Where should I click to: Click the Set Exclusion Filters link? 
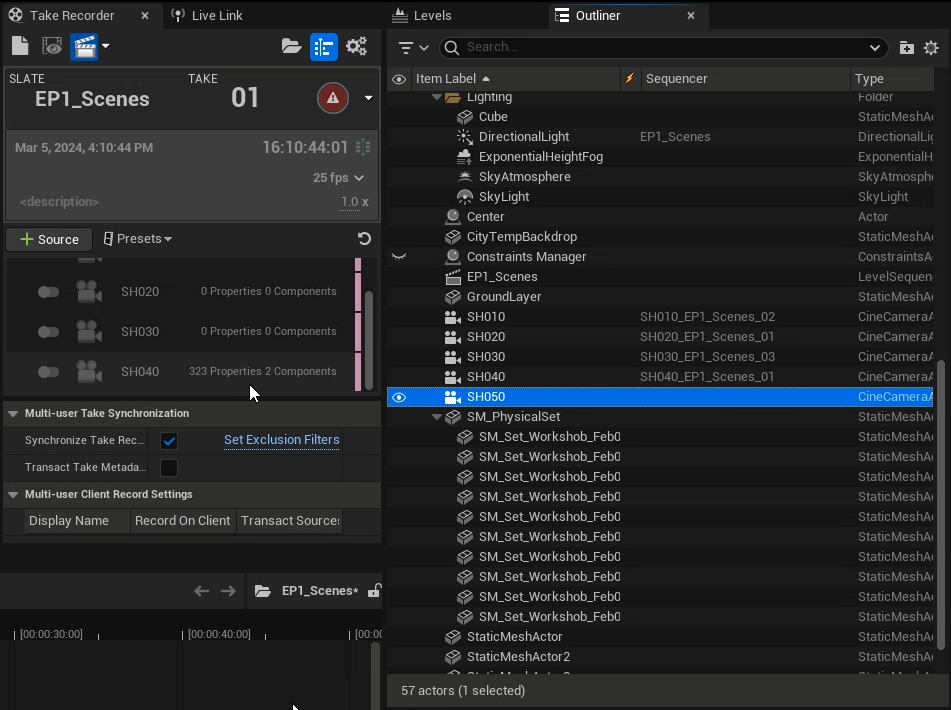click(281, 440)
